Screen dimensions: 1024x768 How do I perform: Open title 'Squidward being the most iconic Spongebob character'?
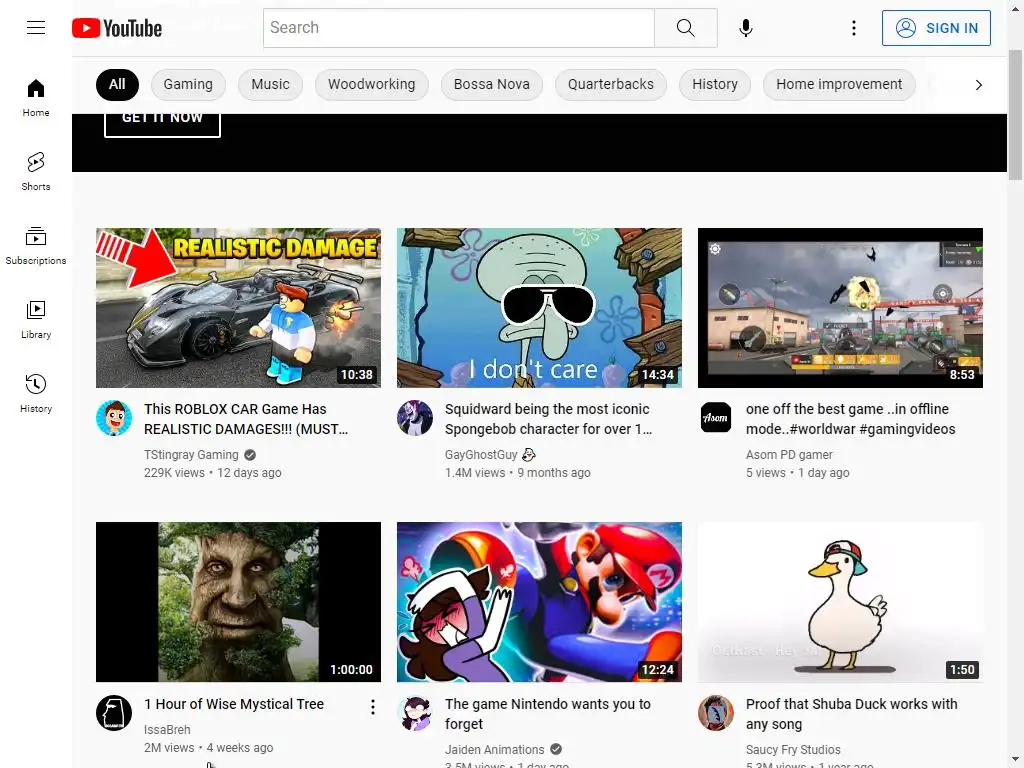coord(549,419)
